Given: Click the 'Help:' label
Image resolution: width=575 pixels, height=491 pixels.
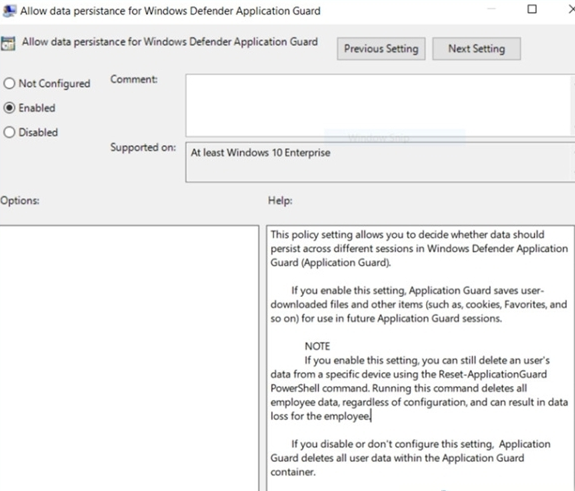Looking at the screenshot, I should pyautogui.click(x=280, y=201).
